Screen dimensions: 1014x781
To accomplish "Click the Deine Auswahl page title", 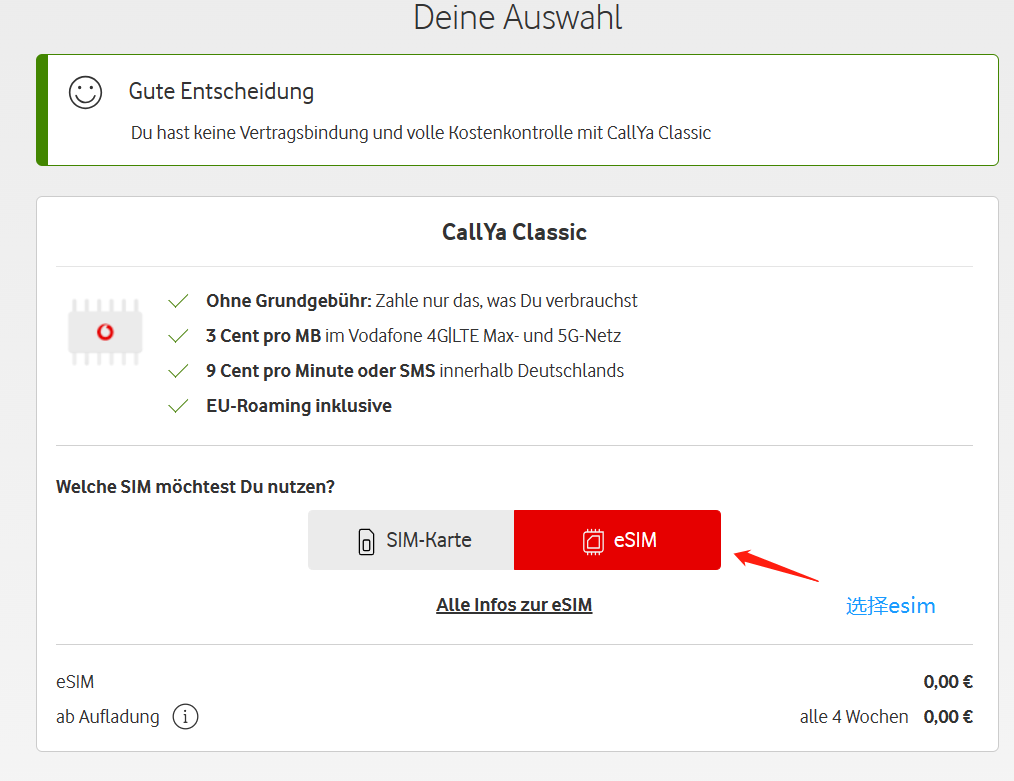I will click(x=517, y=17).
